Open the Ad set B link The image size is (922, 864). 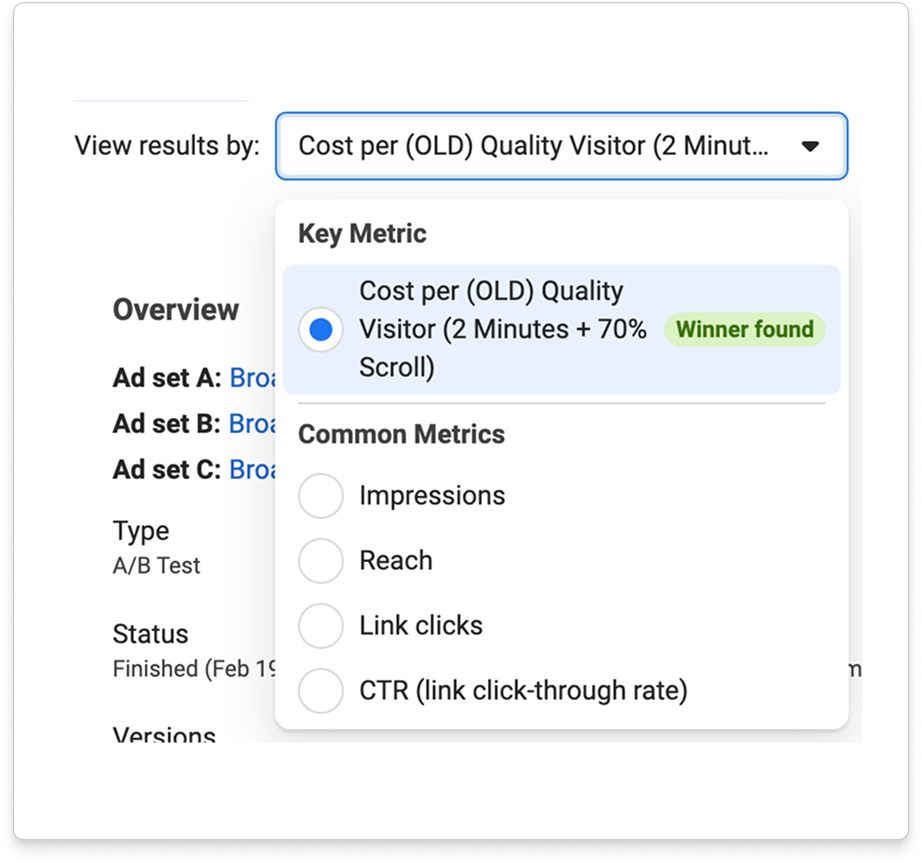pos(252,424)
